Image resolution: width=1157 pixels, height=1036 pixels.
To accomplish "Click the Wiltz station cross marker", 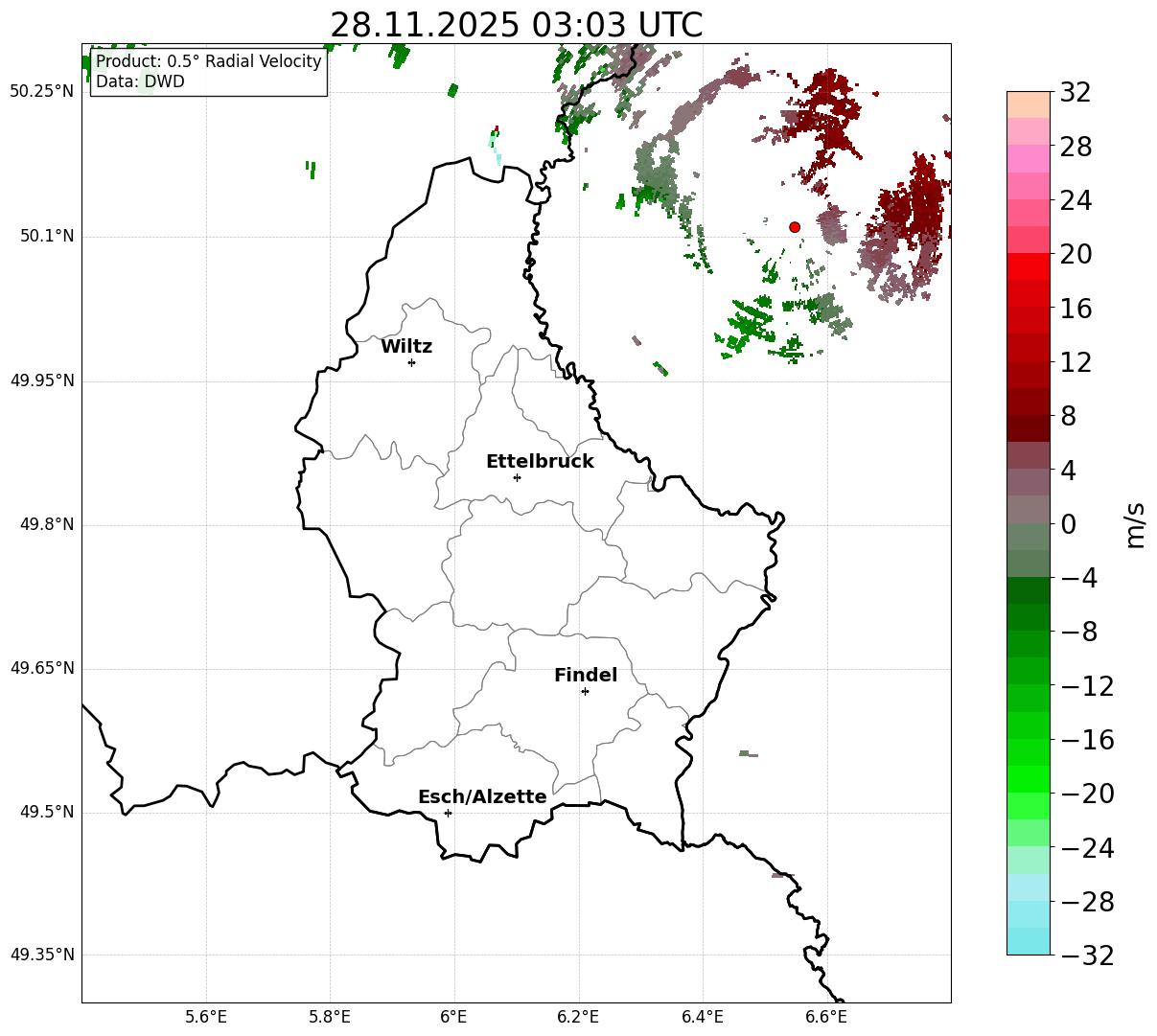I will [x=411, y=362].
